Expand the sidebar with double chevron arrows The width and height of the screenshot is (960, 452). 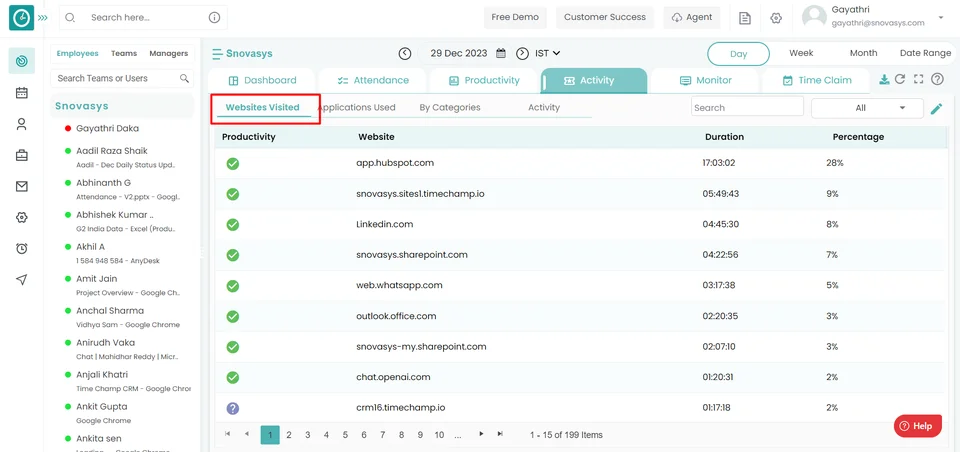43,18
